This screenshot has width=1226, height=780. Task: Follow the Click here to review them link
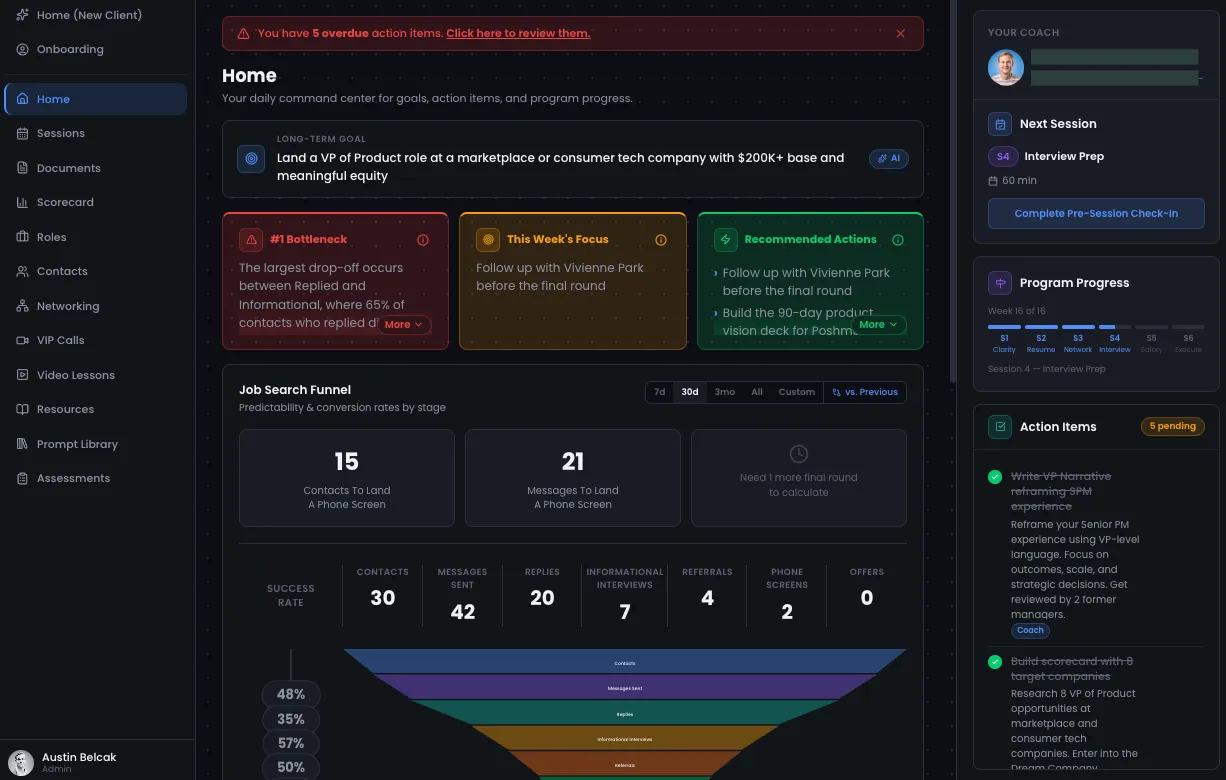518,33
